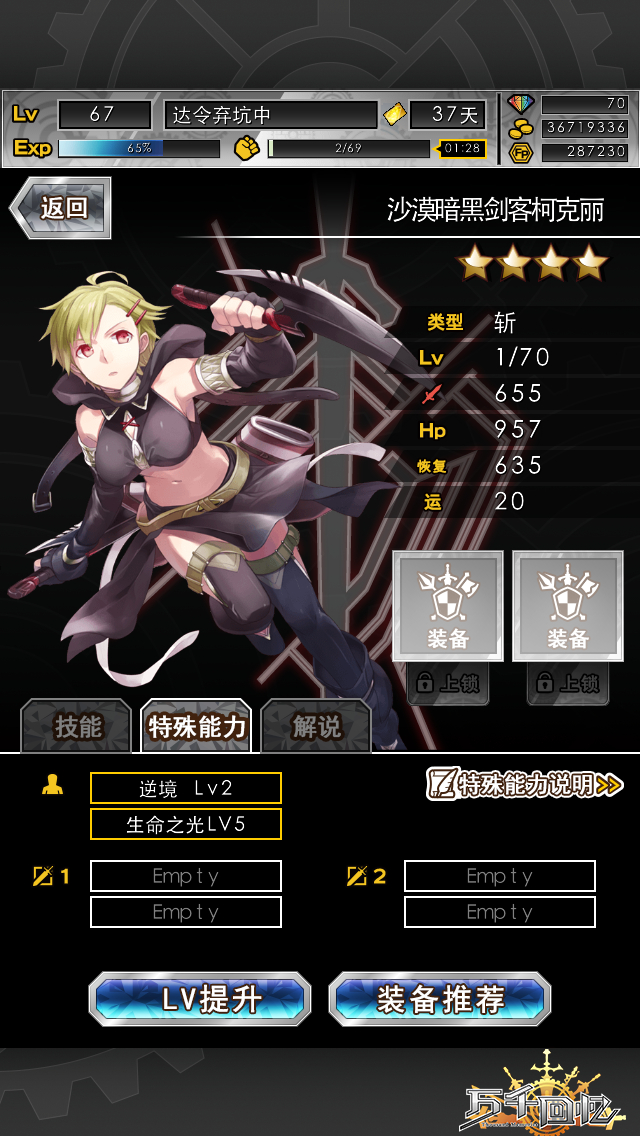Select the 特殊能力 tab
This screenshot has height=1136, width=640.
(196, 727)
